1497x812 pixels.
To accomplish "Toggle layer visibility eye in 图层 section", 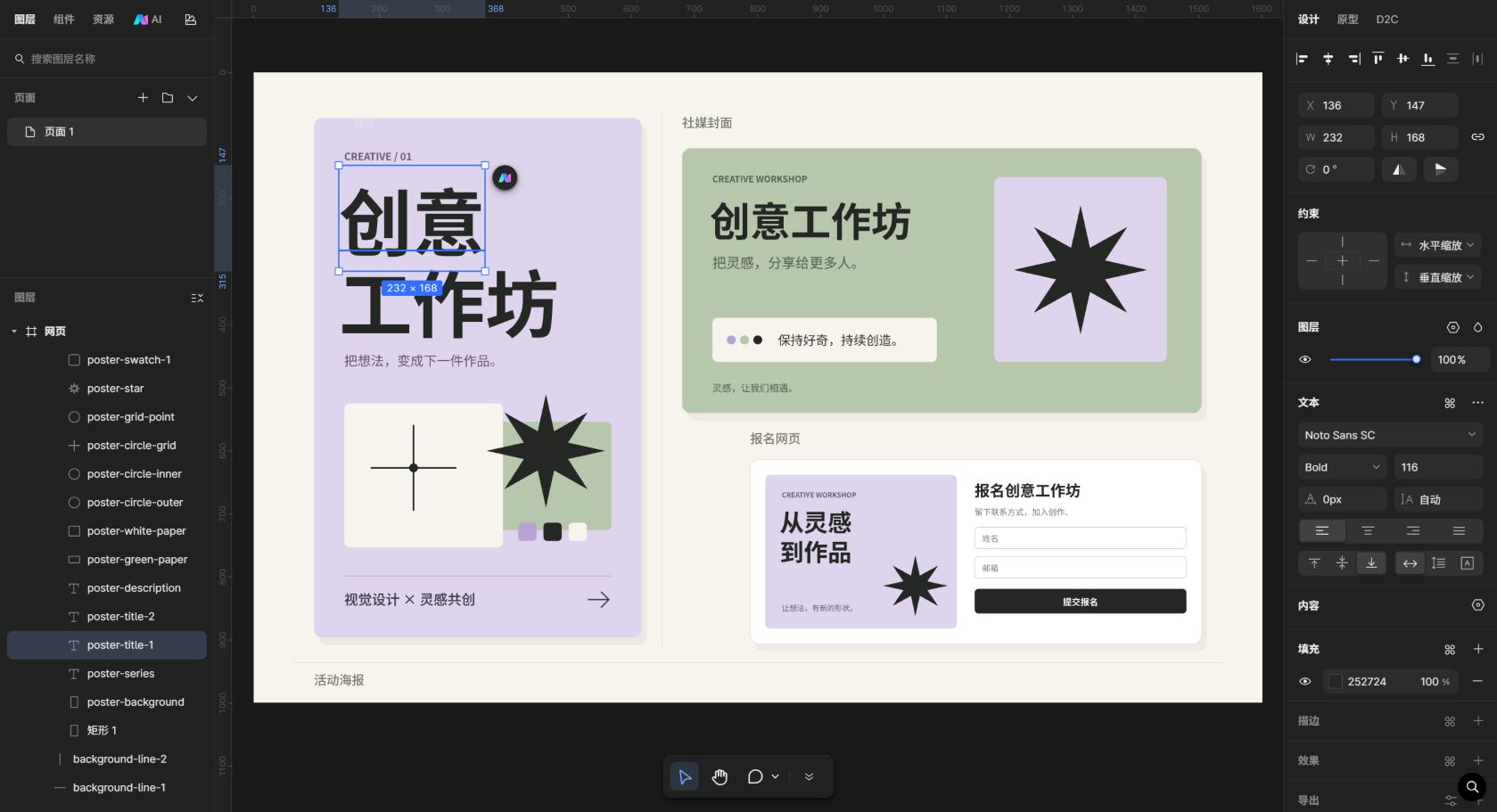I will 1305,360.
